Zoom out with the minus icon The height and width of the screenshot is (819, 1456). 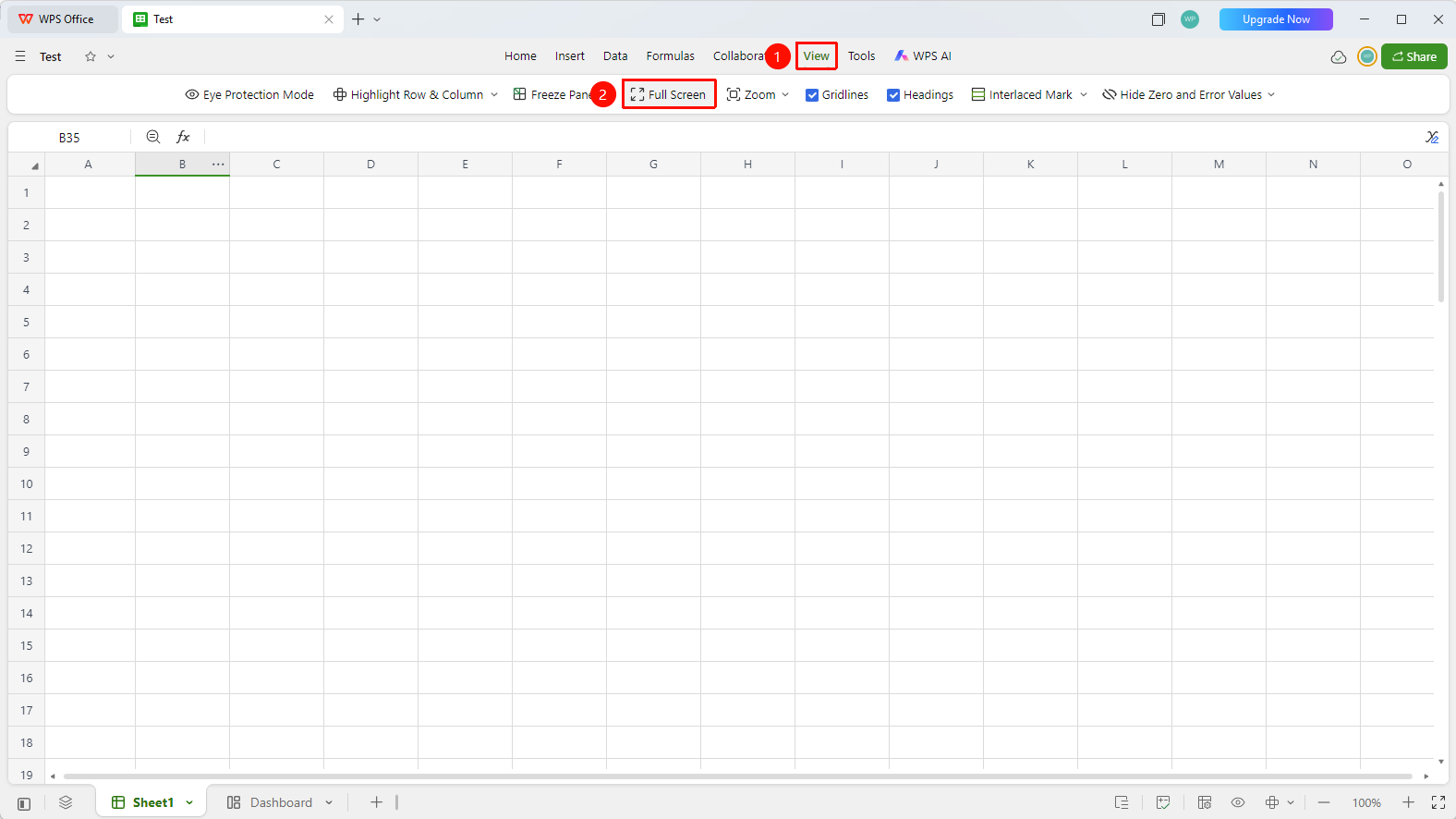(x=1324, y=802)
